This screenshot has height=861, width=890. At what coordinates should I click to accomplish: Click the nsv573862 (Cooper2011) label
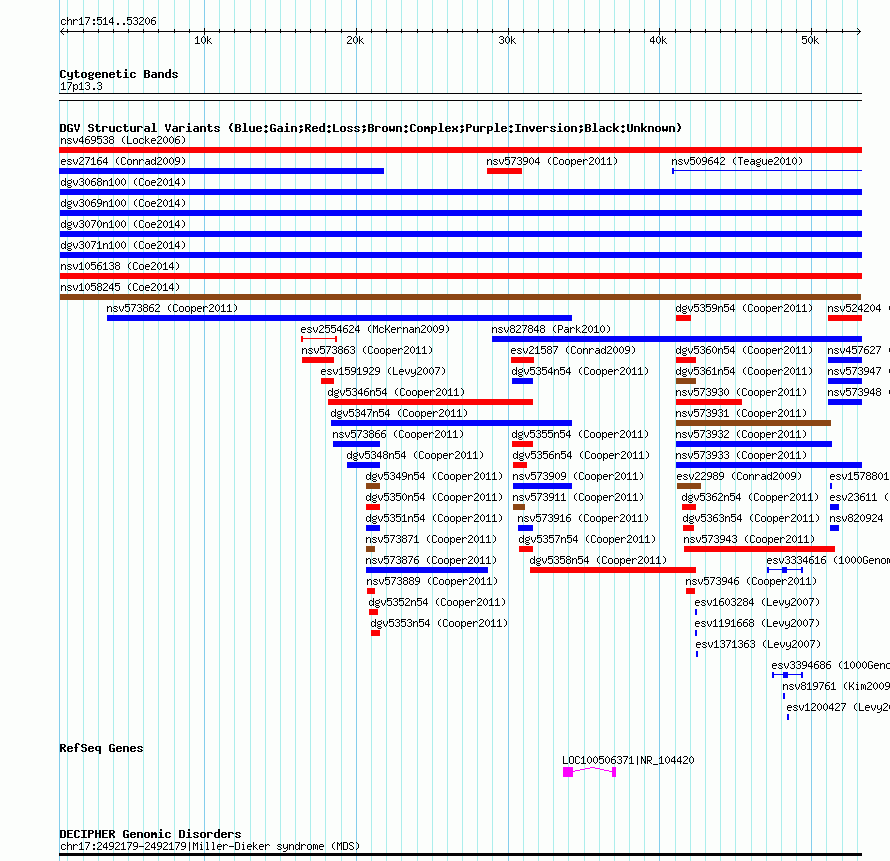[172, 308]
